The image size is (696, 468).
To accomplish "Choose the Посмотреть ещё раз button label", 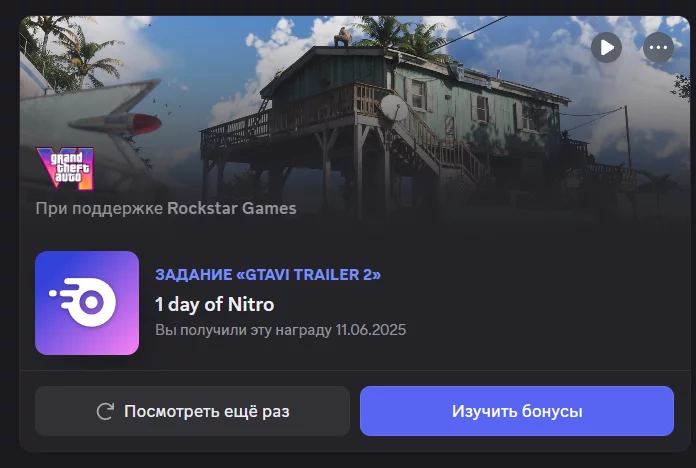I will [207, 411].
